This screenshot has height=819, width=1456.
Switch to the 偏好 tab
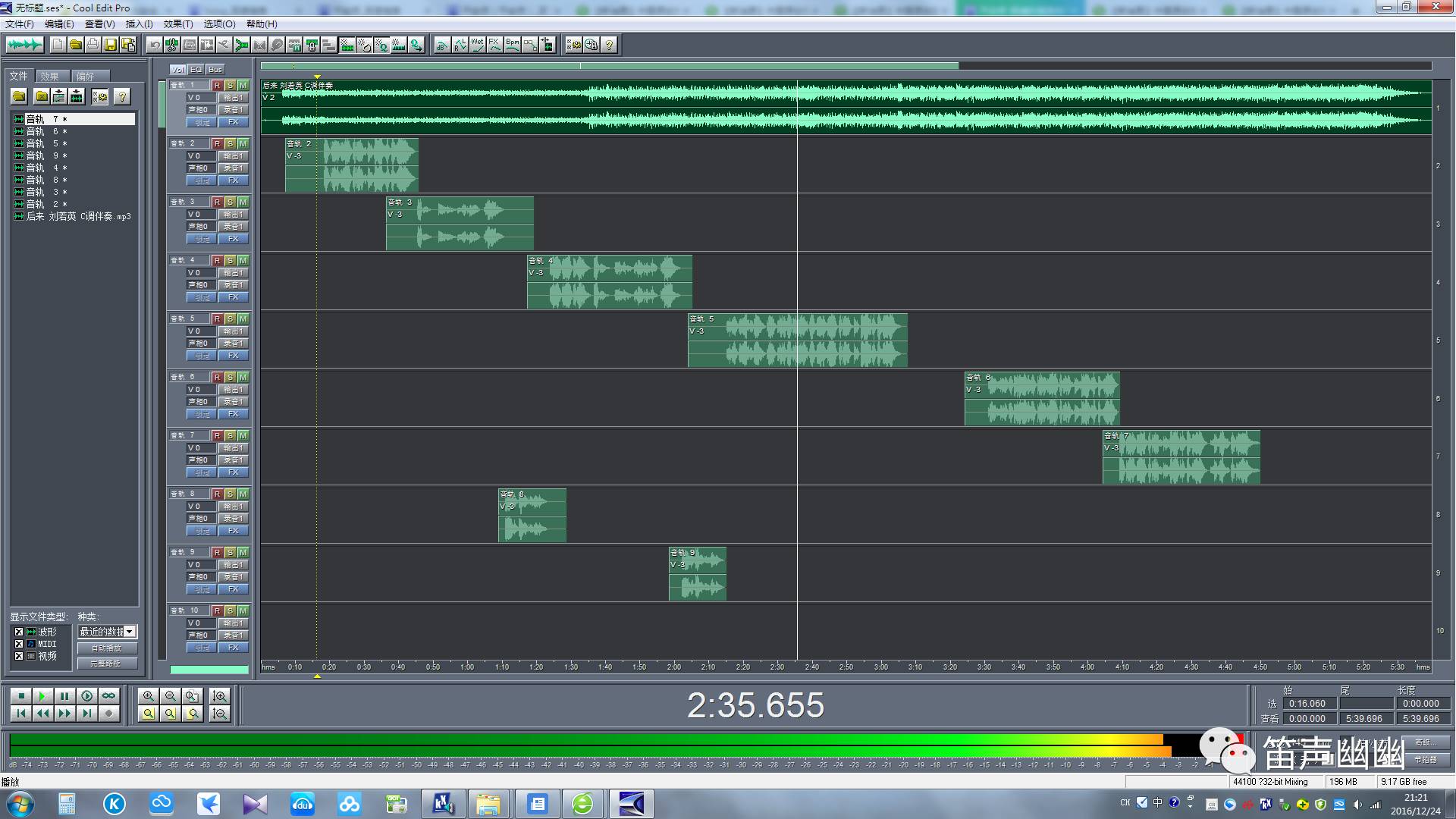click(x=86, y=77)
